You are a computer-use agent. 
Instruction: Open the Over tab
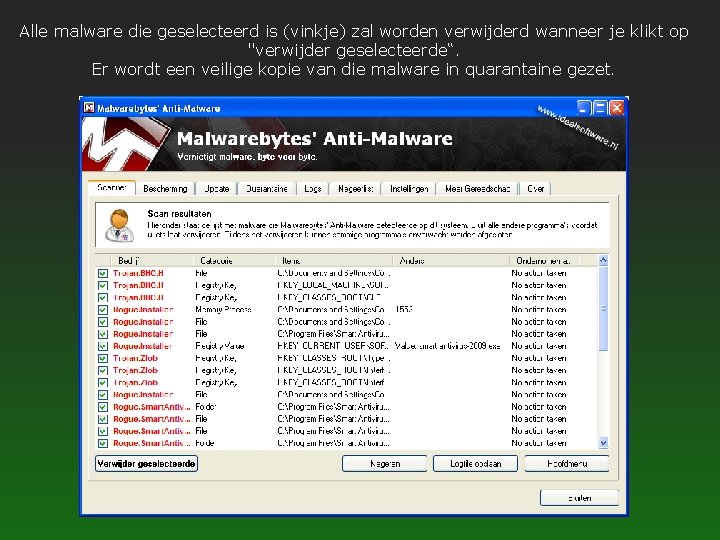click(x=535, y=189)
